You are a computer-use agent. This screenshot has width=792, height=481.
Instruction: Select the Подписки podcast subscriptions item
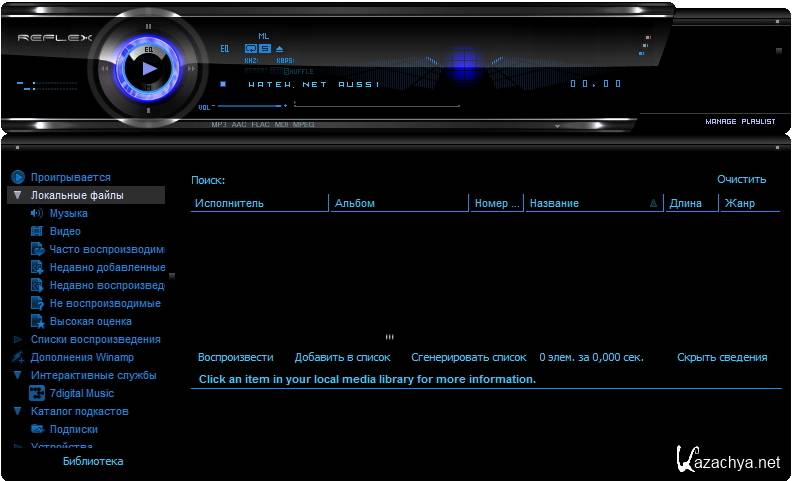[x=73, y=429]
